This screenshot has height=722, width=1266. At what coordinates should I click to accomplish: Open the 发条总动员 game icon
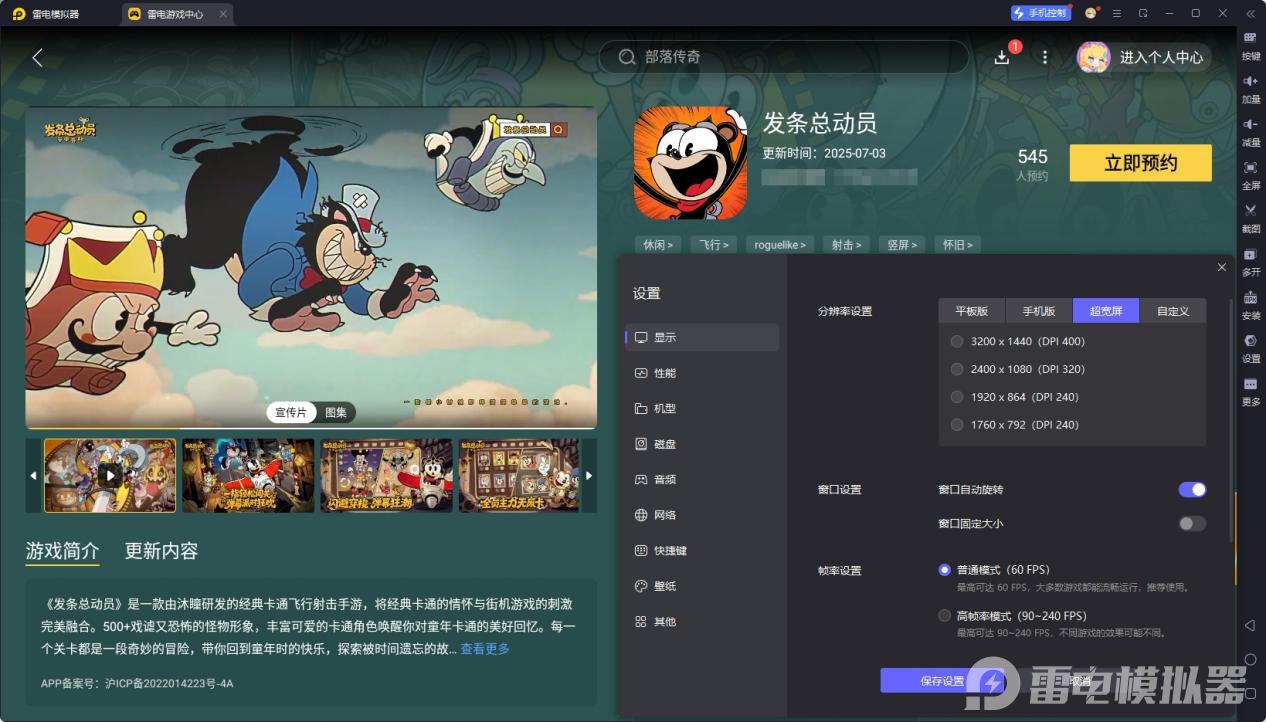[690, 162]
